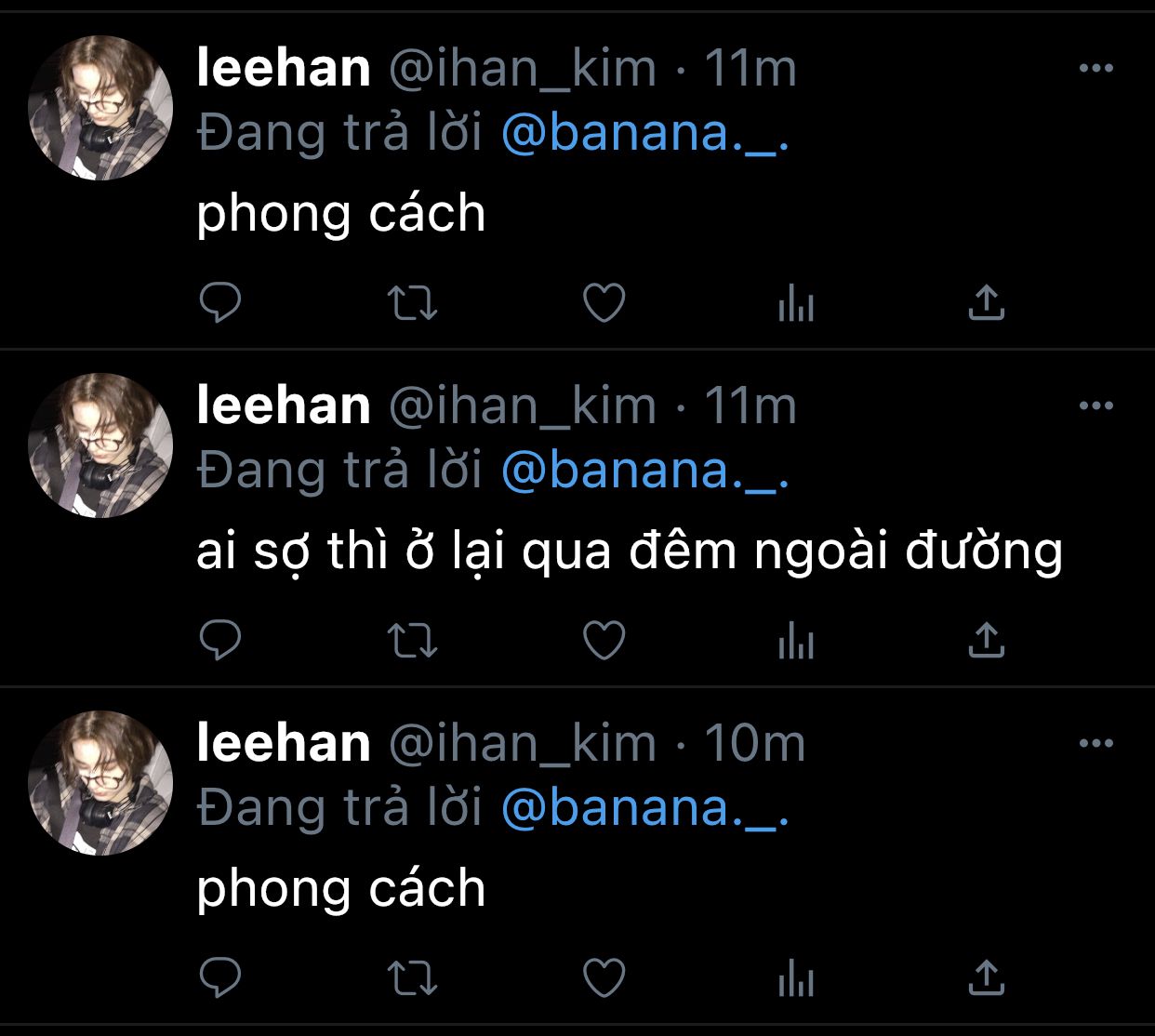Open more options on first tweet
This screenshot has width=1155, height=1036.
pyautogui.click(x=1096, y=68)
